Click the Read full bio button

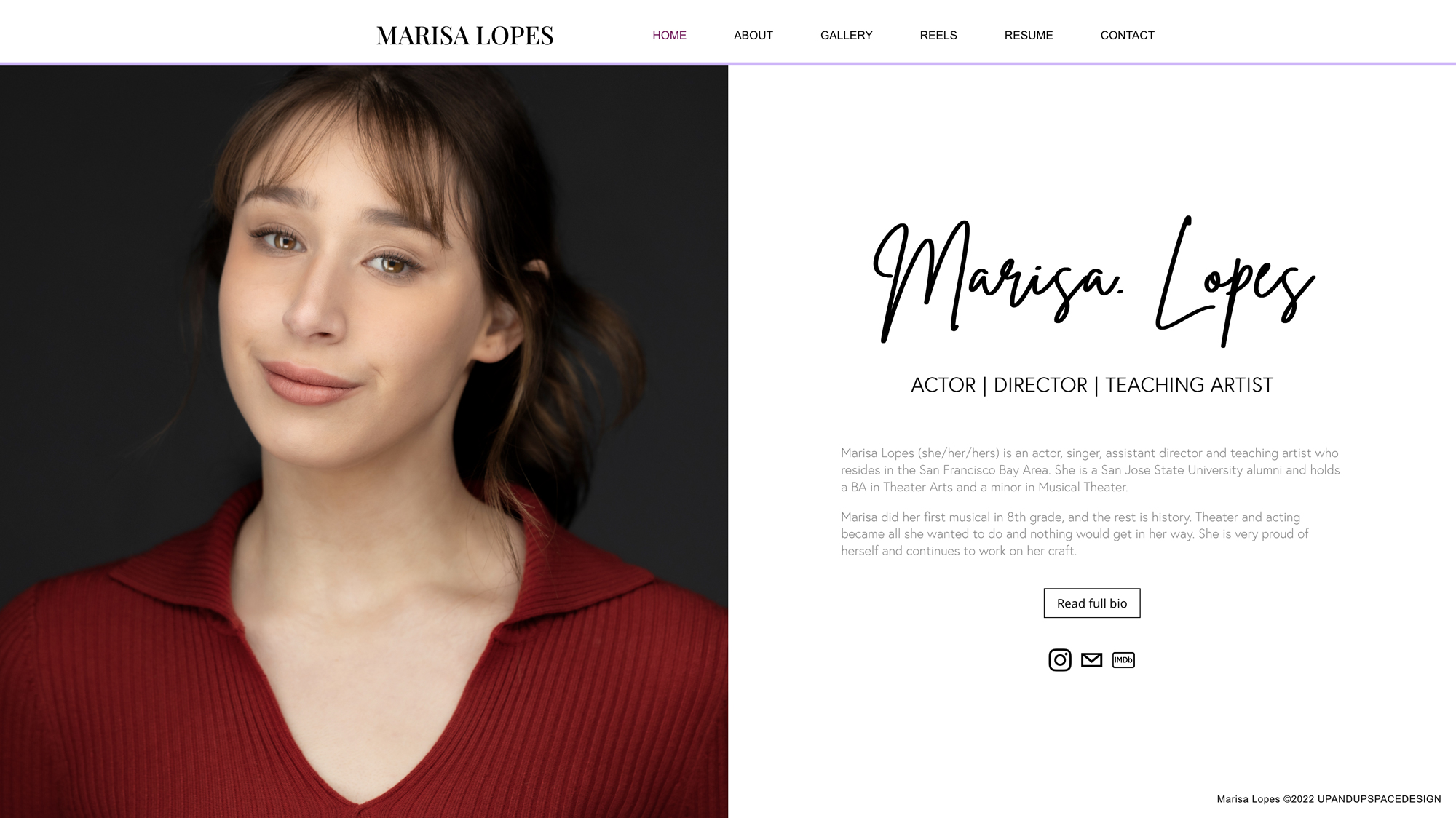[1091, 603]
